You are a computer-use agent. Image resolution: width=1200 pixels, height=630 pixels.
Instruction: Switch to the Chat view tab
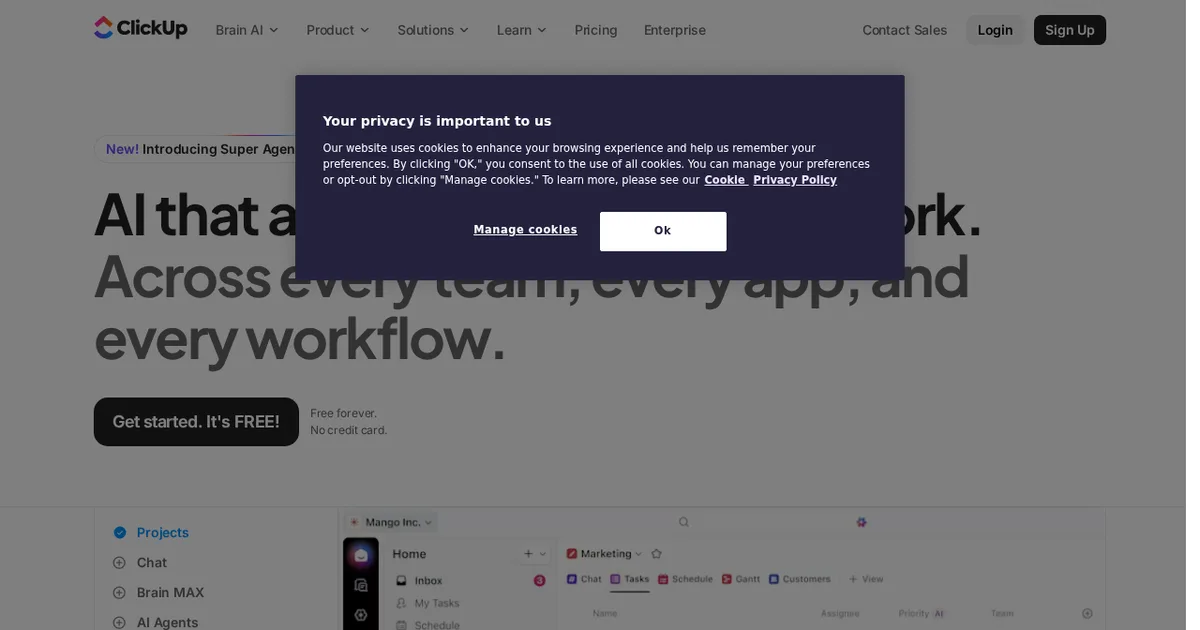coord(584,578)
